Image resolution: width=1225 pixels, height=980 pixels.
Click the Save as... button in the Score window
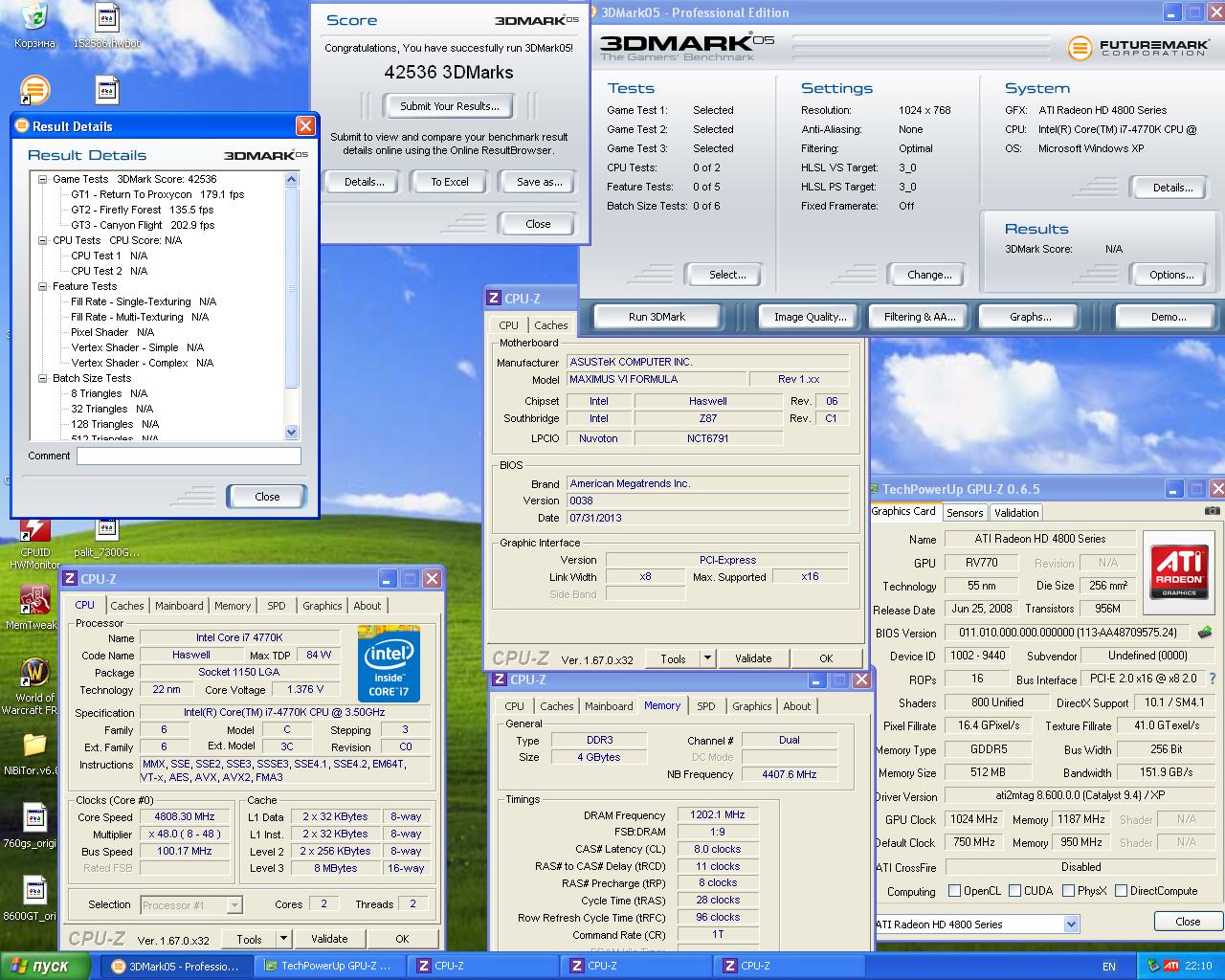[539, 182]
